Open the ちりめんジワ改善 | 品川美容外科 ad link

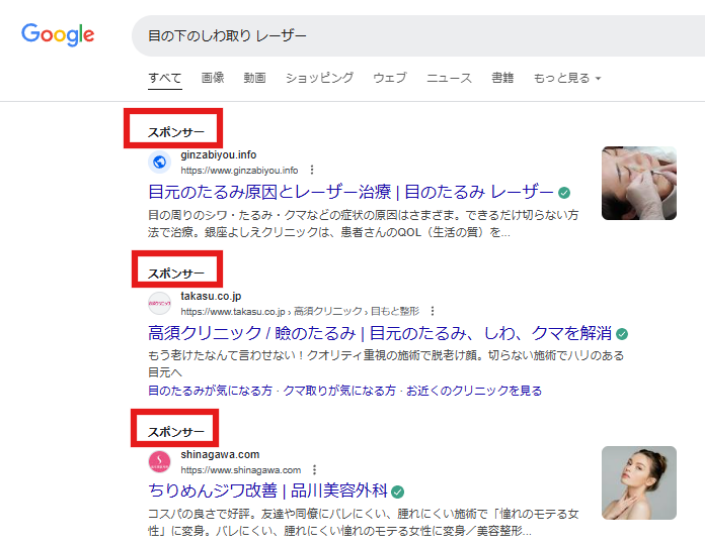tap(268, 491)
